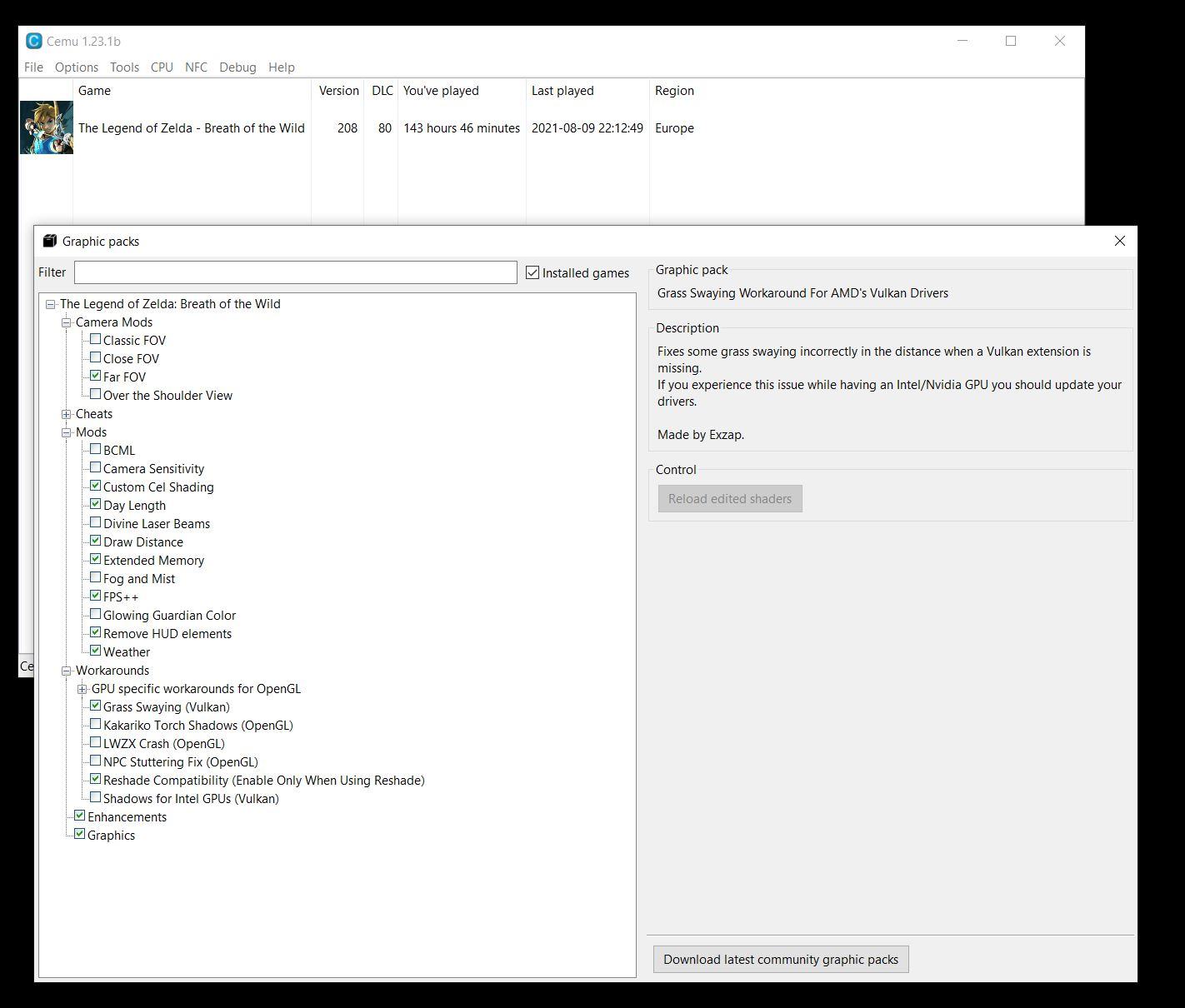
Task: Select the 'Cheats' tree label
Action: click(x=94, y=414)
